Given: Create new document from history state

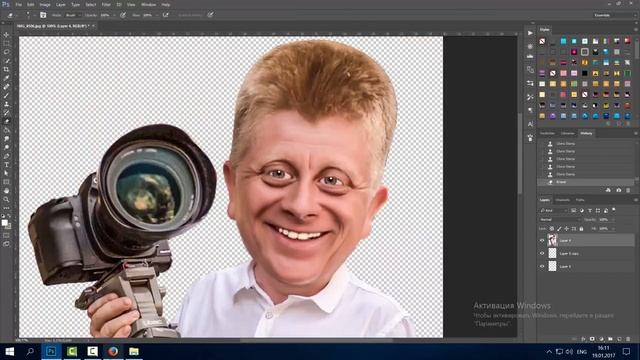Looking at the screenshot, I should (608, 190).
